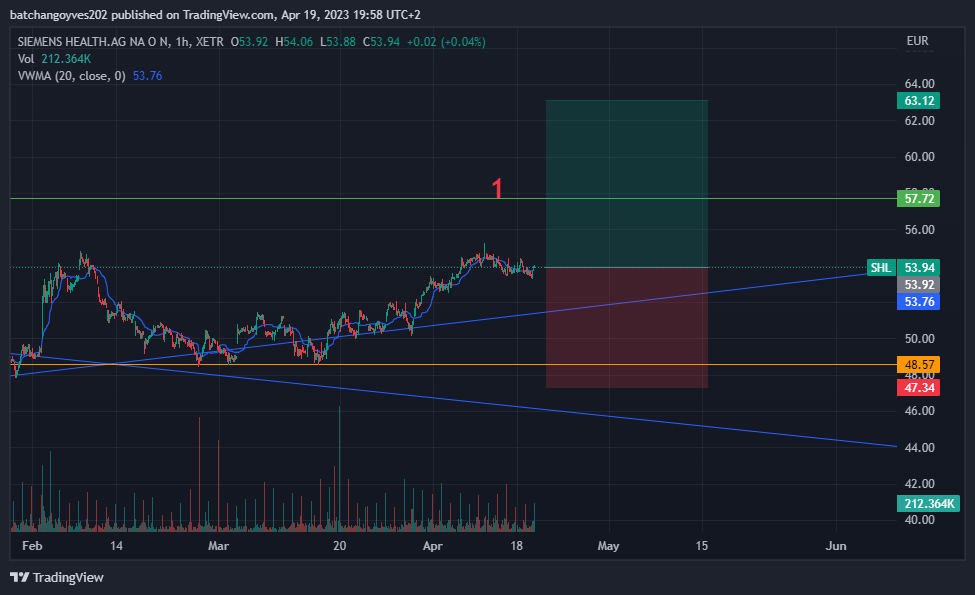975x595 pixels.
Task: Click the 50.00 price scale value
Action: [x=919, y=339]
